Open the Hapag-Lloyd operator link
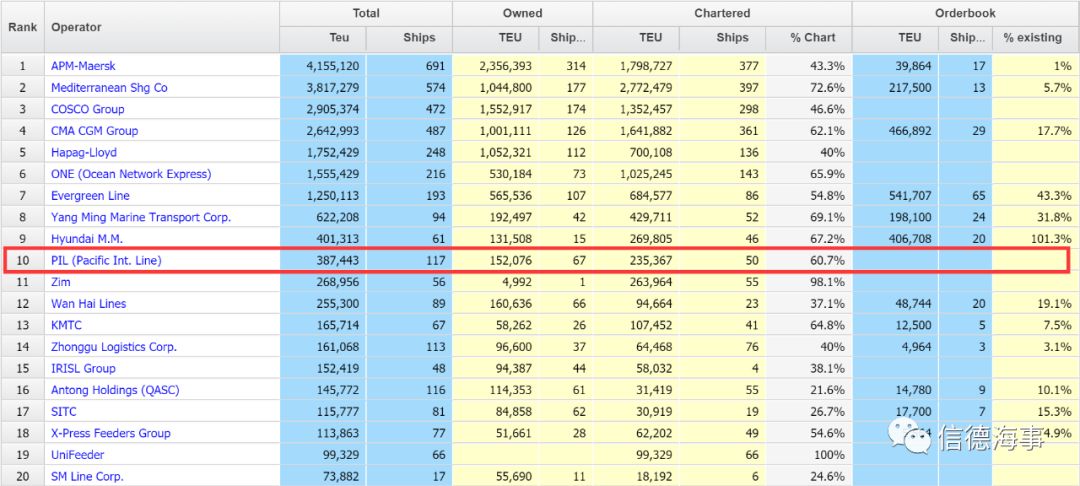The height and width of the screenshot is (486, 1080). 84,152
